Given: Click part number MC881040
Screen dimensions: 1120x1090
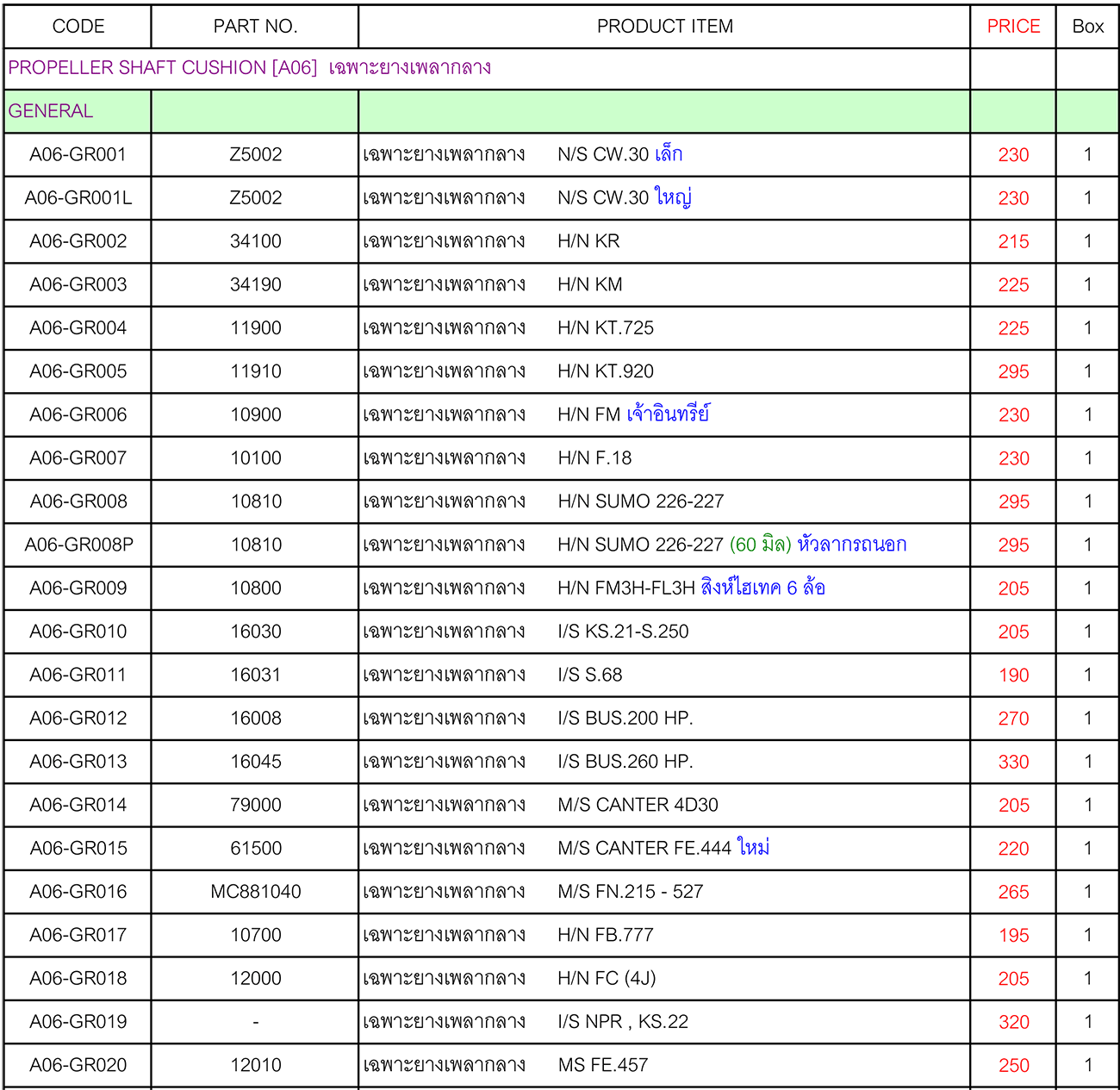Looking at the screenshot, I should tap(255, 892).
